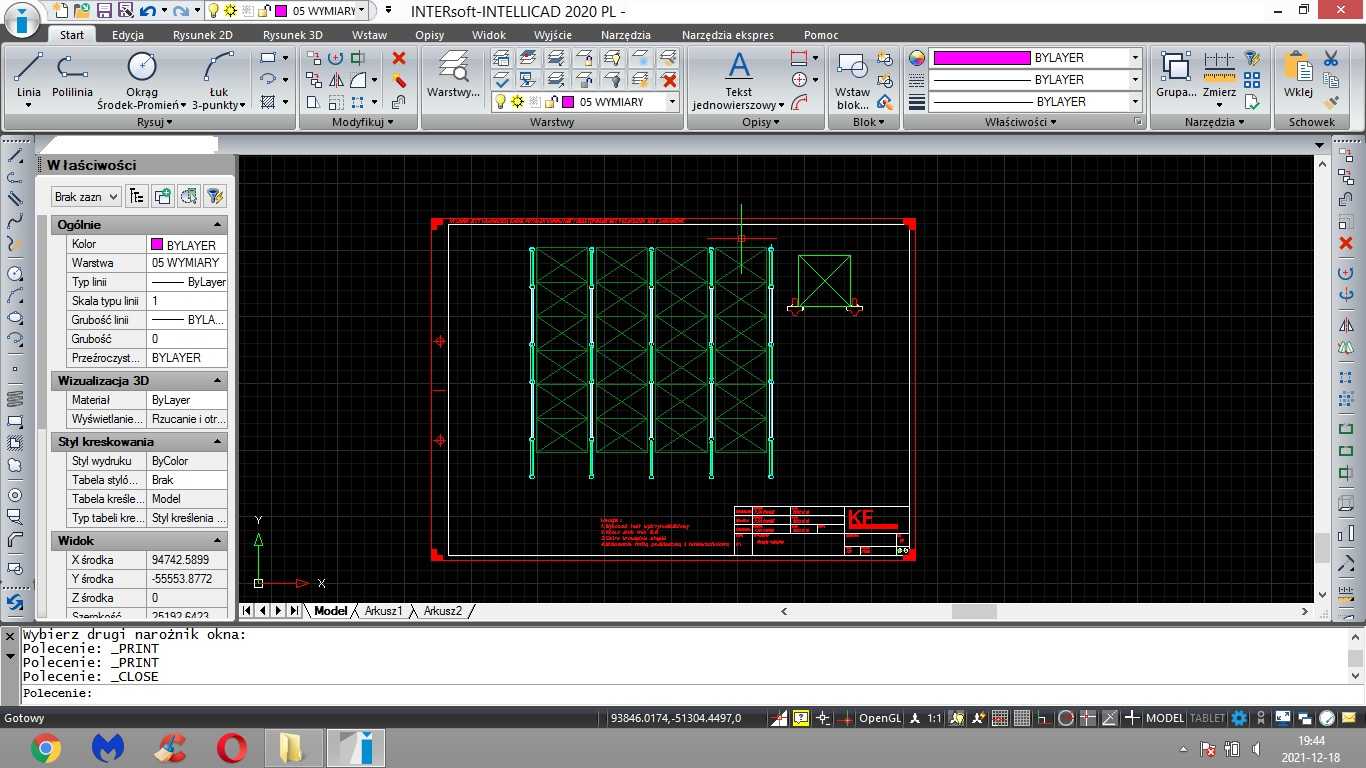Select the Linia line drawing tool
This screenshot has width=1366, height=768.
(28, 79)
